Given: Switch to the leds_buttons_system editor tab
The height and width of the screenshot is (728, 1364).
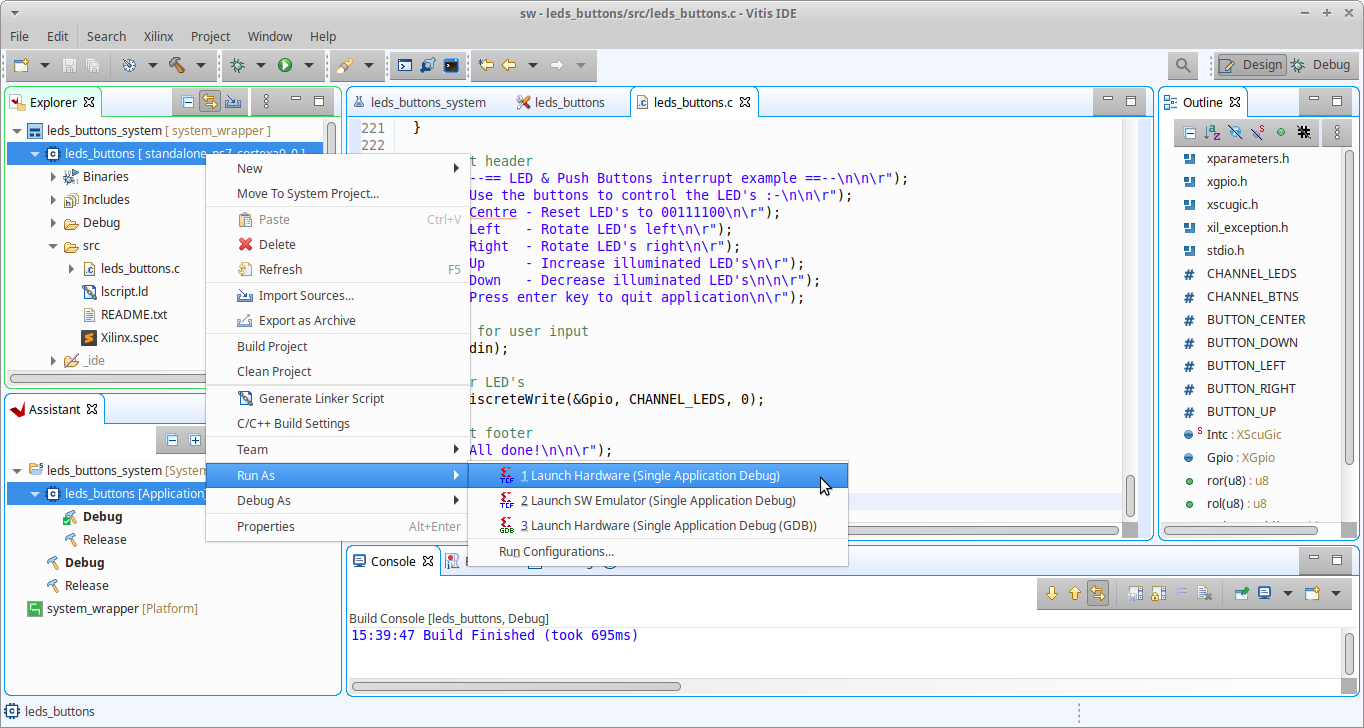Looking at the screenshot, I should [427, 102].
